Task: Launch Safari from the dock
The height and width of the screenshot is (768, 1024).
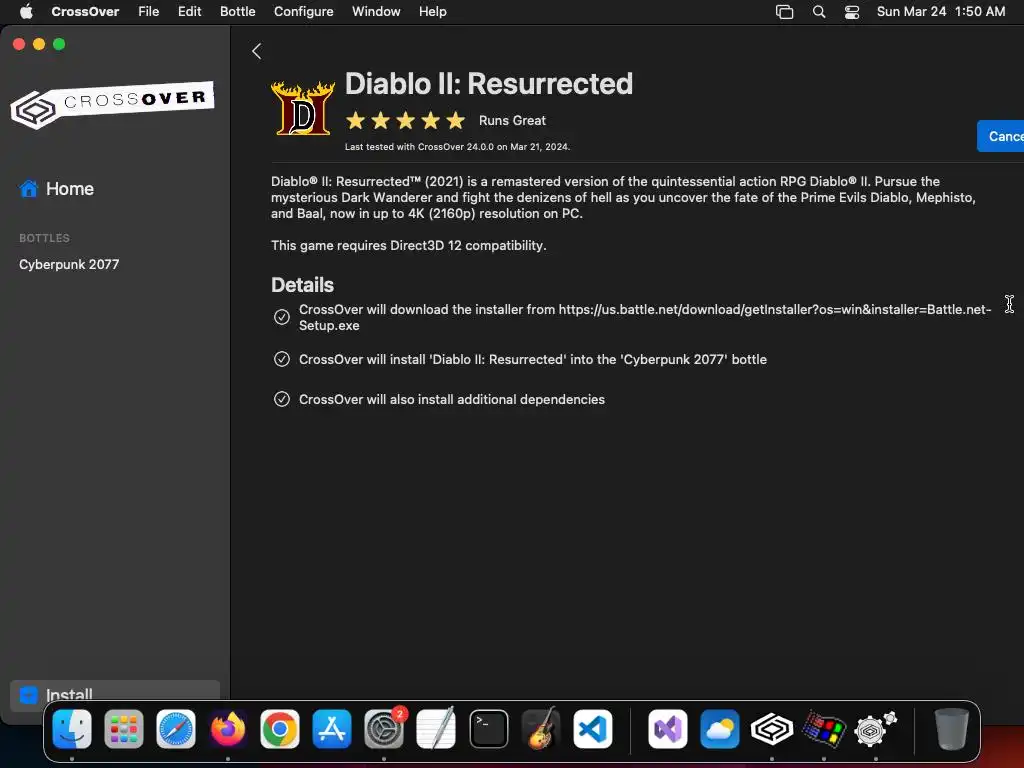Action: point(176,729)
